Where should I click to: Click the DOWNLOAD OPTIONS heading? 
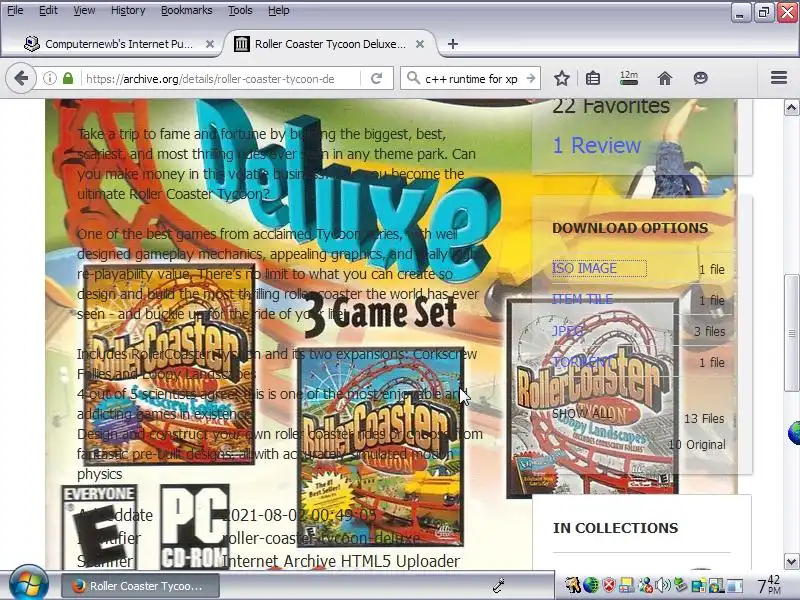point(630,228)
